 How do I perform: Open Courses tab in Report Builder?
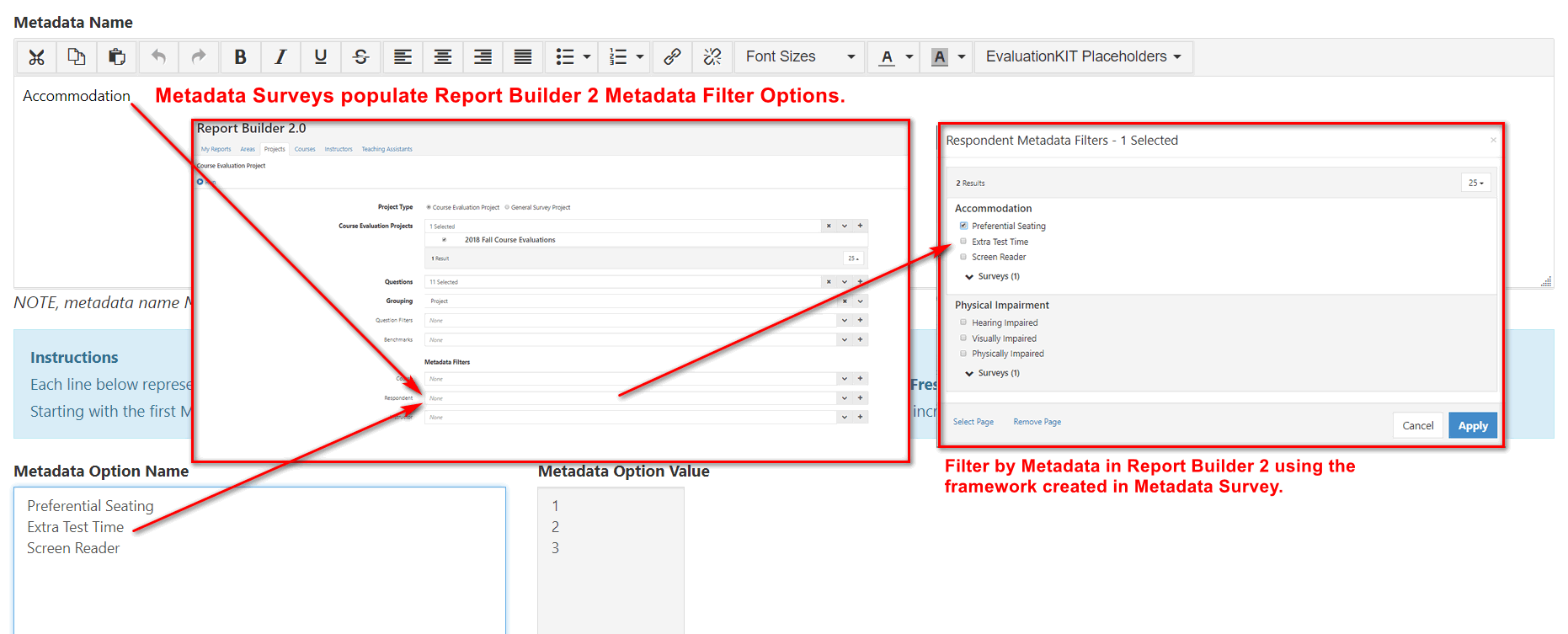pos(305,149)
